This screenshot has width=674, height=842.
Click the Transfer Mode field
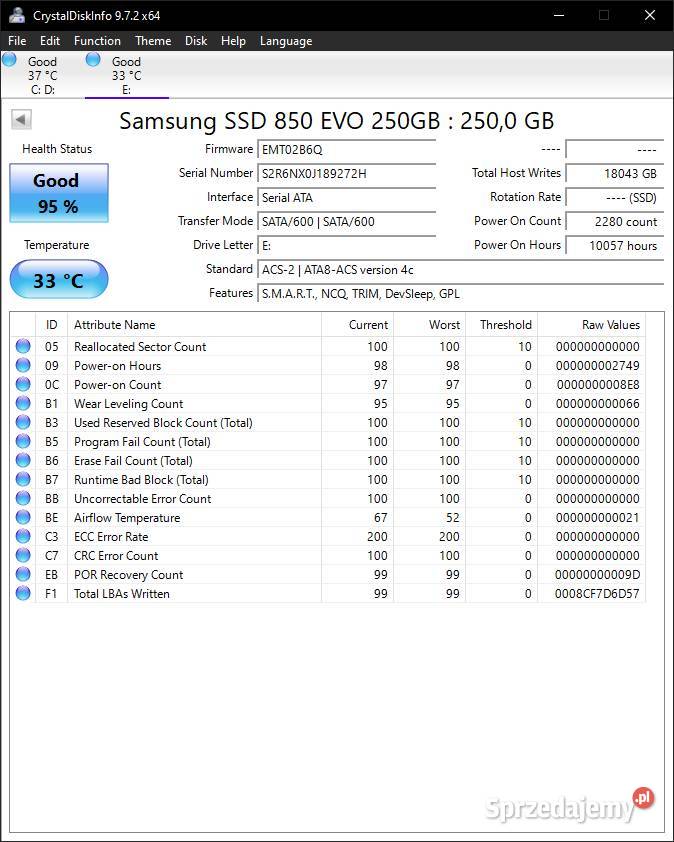pyautogui.click(x=346, y=221)
